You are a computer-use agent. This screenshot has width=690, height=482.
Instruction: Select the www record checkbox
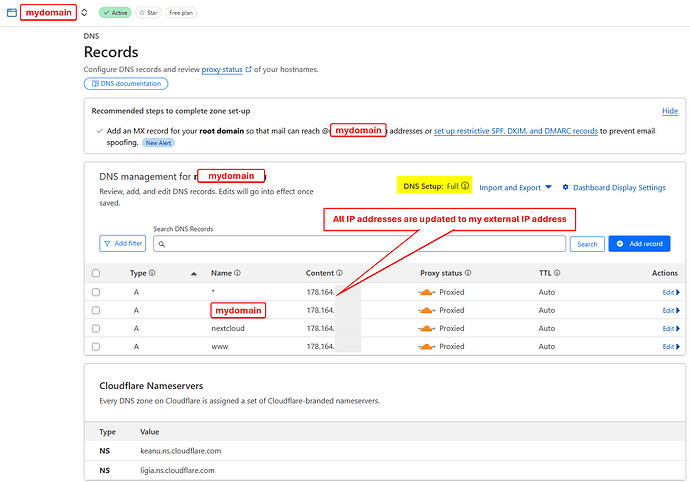click(x=96, y=347)
